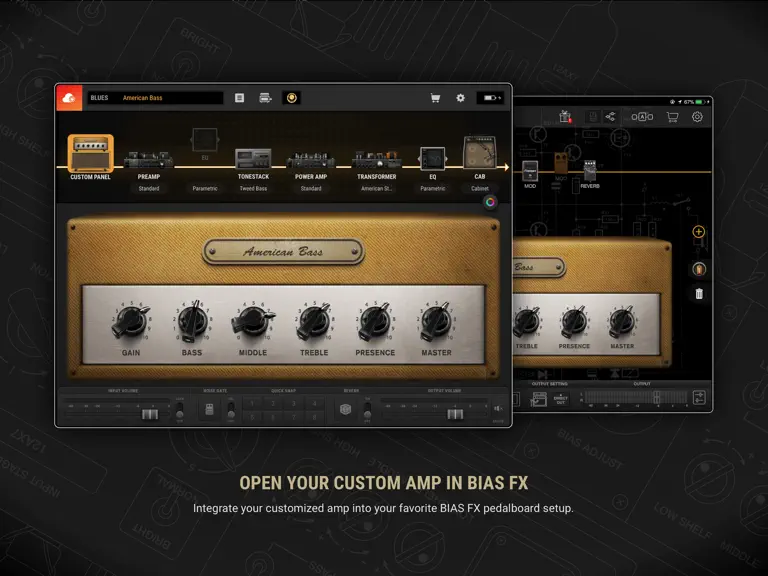The image size is (768, 576).
Task: Click the Output Volume slider handle
Action: 455,414
